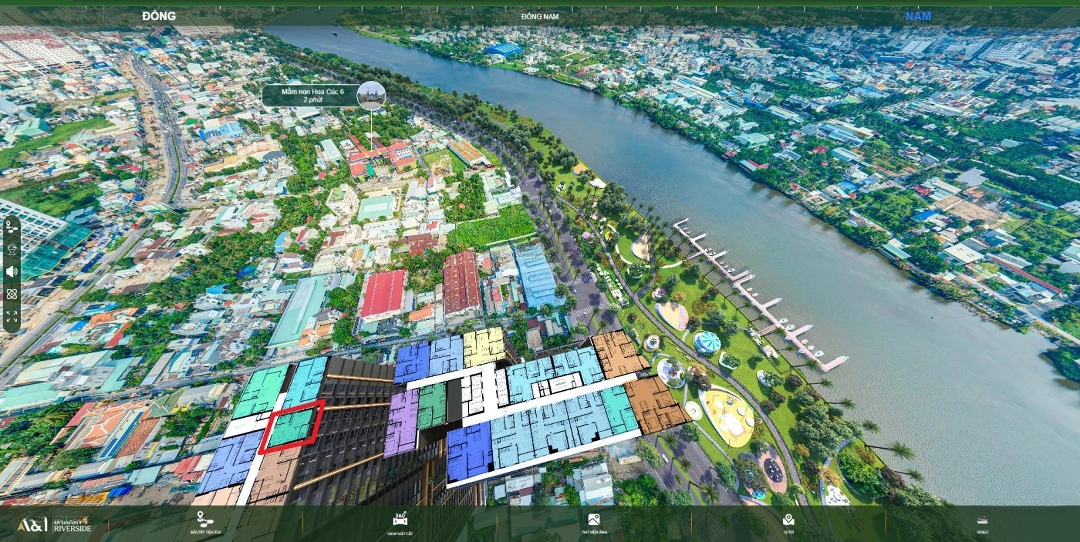
Task: Open the 360 view in bottom bar
Action: pyautogui.click(x=400, y=520)
